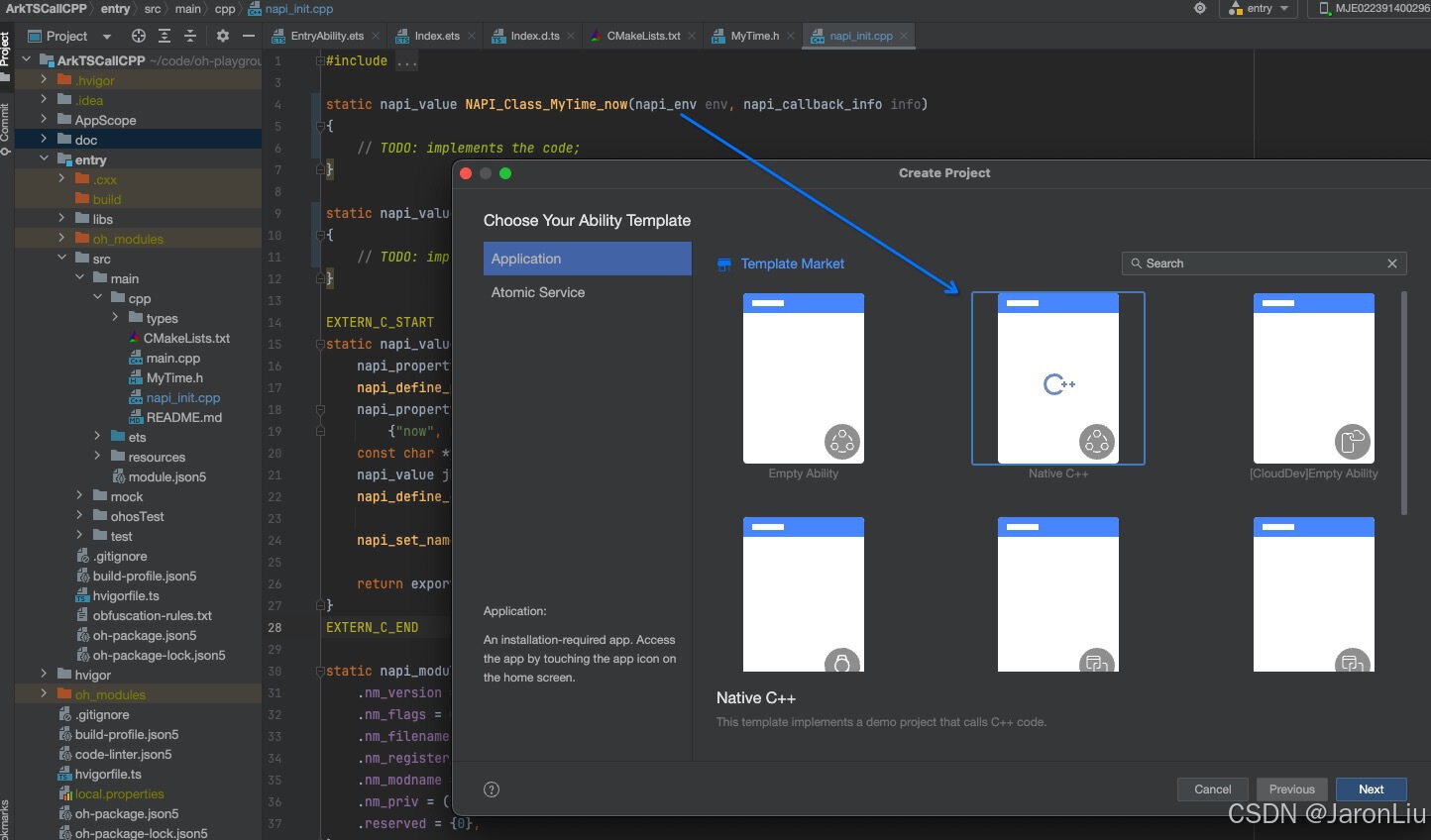Screen dimensions: 1431x840
Task: Select the Empty Ability template card
Action: [x=804, y=378]
